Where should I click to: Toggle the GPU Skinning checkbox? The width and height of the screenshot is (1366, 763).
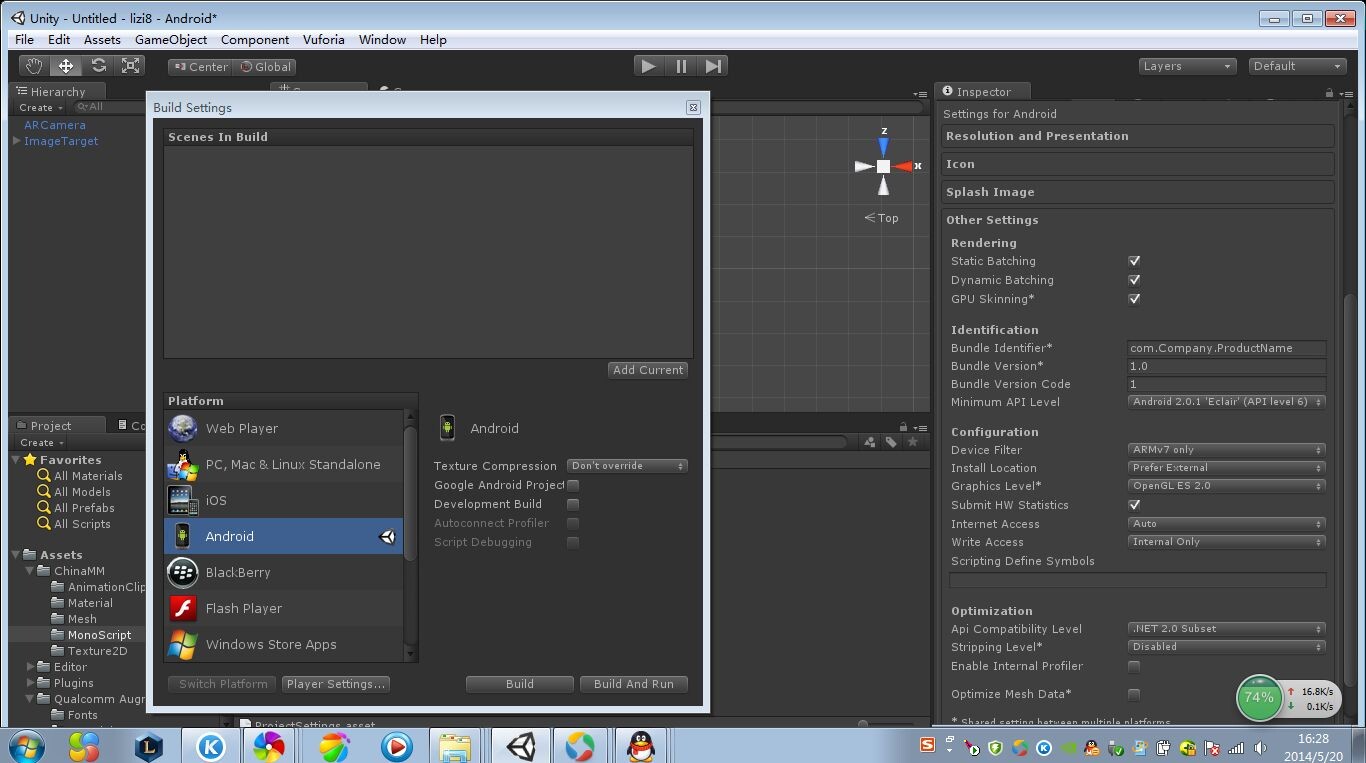pos(1134,299)
